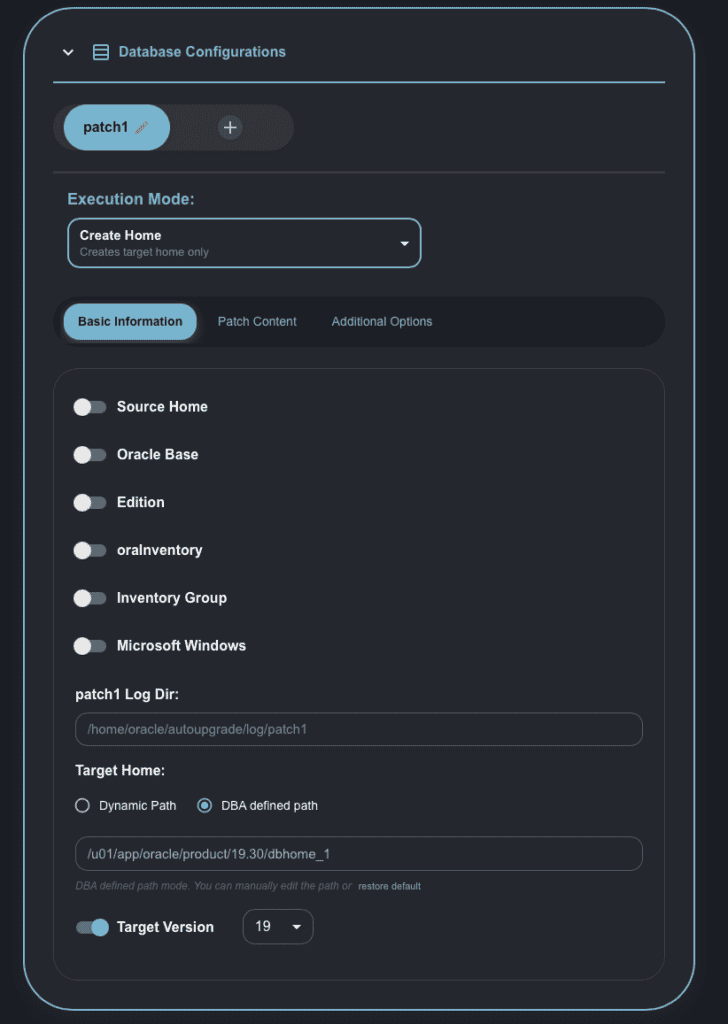Screen dimensions: 728x1024
Task: Enable the Inventory Group toggle
Action: pyautogui.click(x=90, y=598)
